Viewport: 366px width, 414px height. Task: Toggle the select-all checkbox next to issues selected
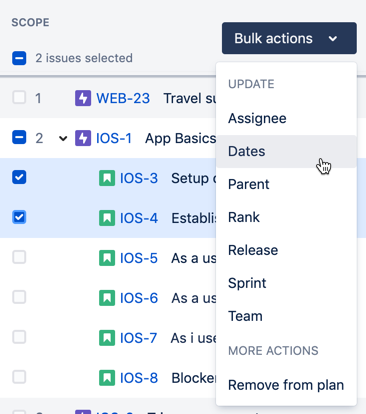[19, 58]
